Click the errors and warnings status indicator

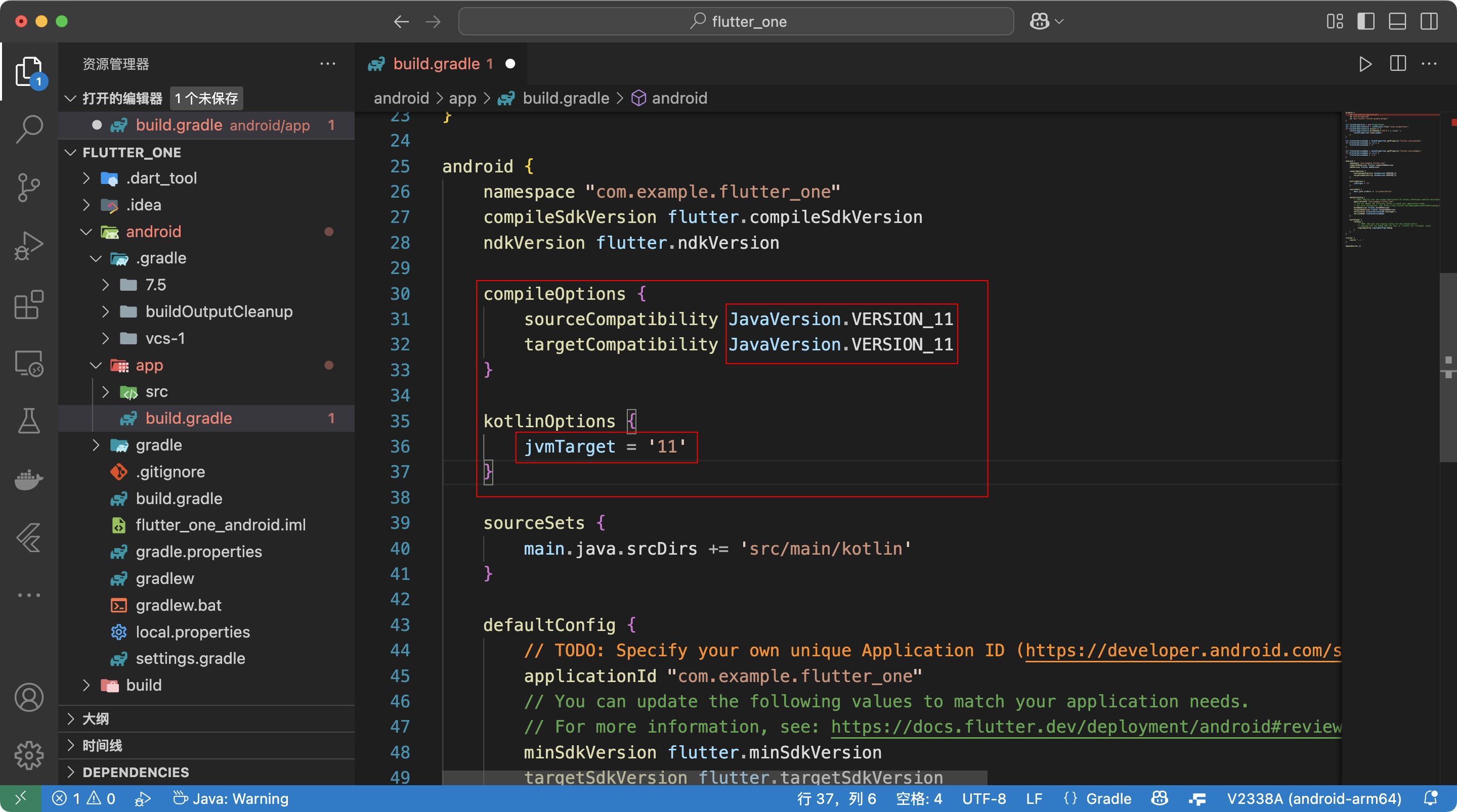[83, 798]
